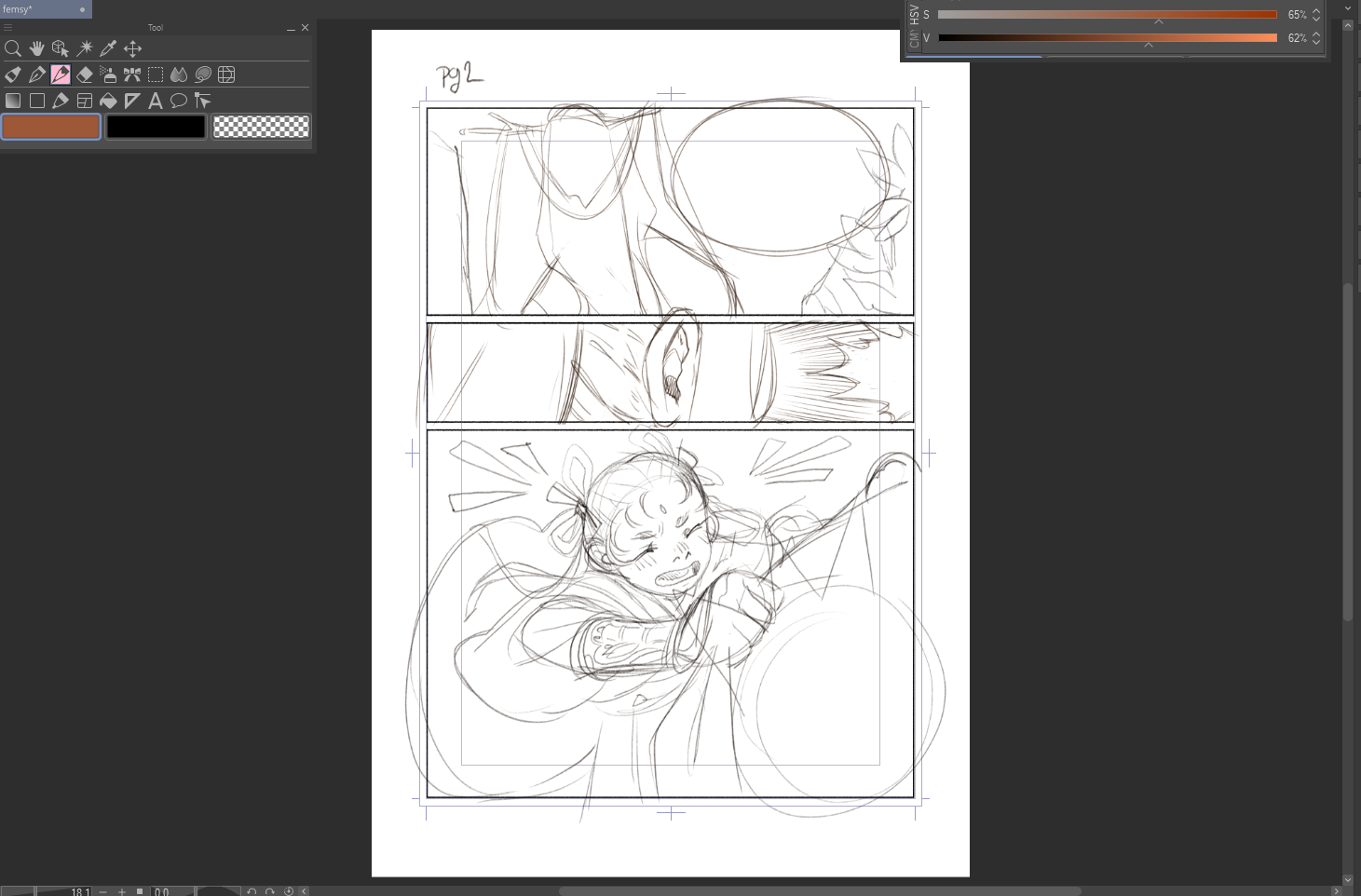Open the Tool palette hamburger menu

point(8,28)
